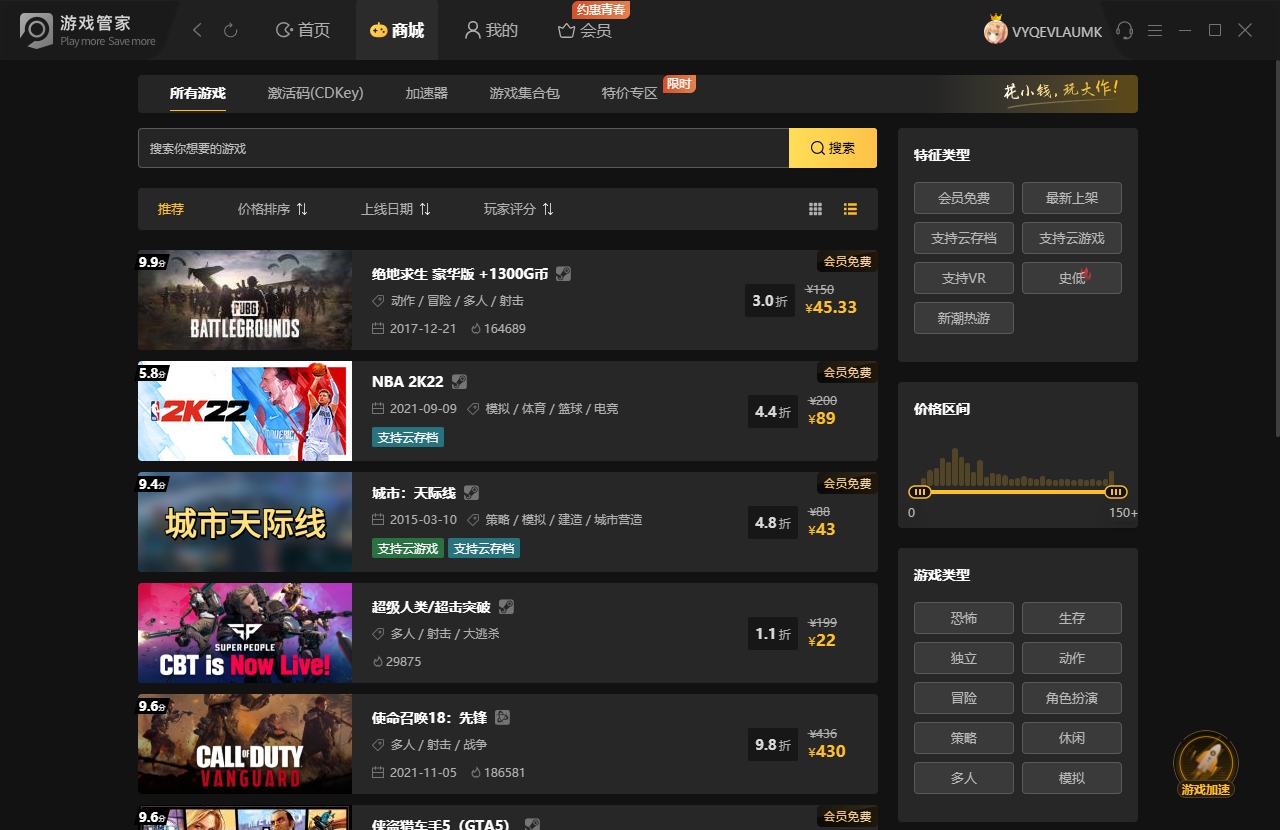This screenshot has height=830, width=1280.
Task: Click the ¥45.33 price of 绝地求生
Action: pos(831,307)
